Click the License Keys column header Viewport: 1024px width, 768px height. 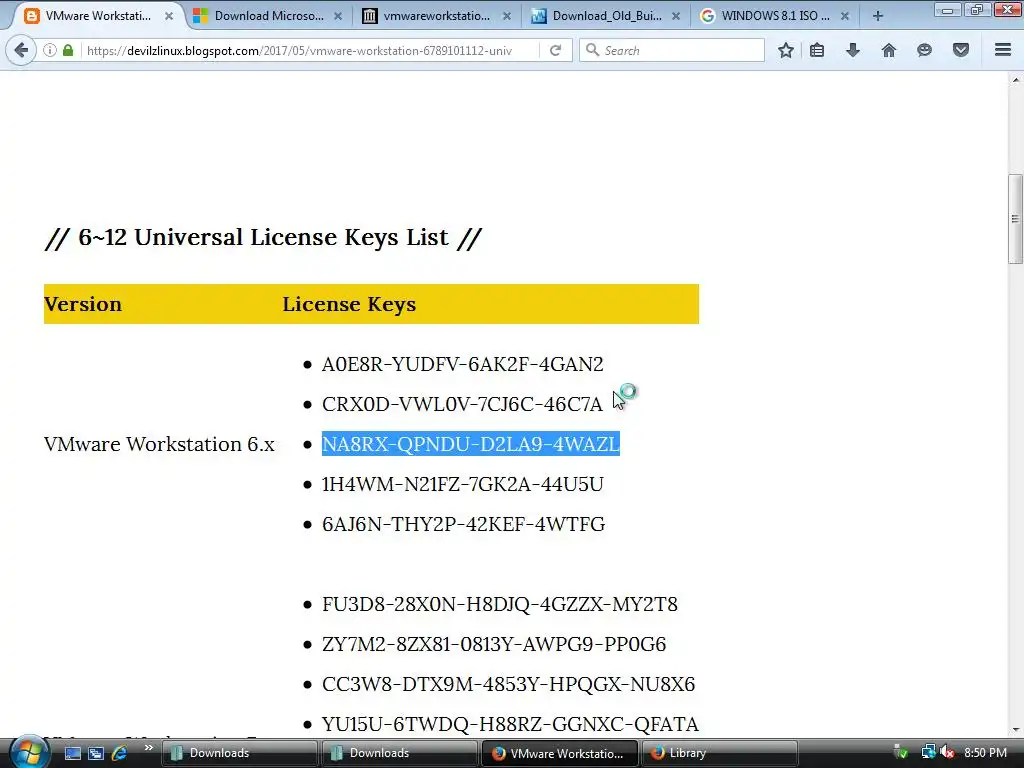[x=349, y=304]
